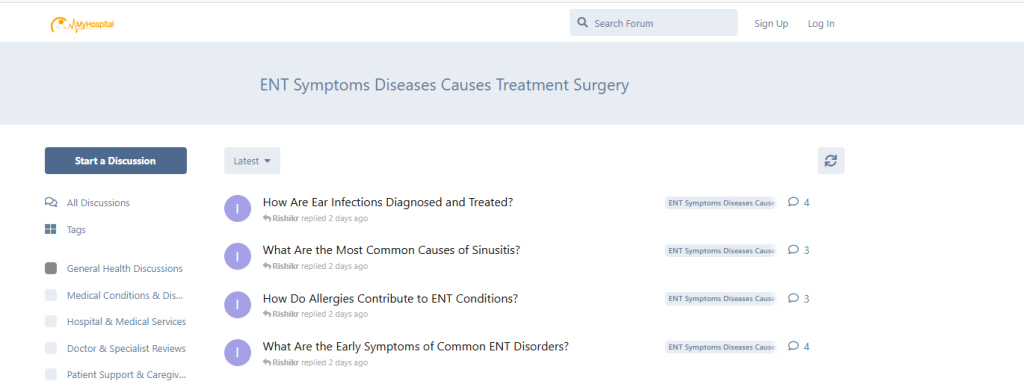Refresh the discussion list
Image resolution: width=1024 pixels, height=390 pixels.
click(831, 161)
